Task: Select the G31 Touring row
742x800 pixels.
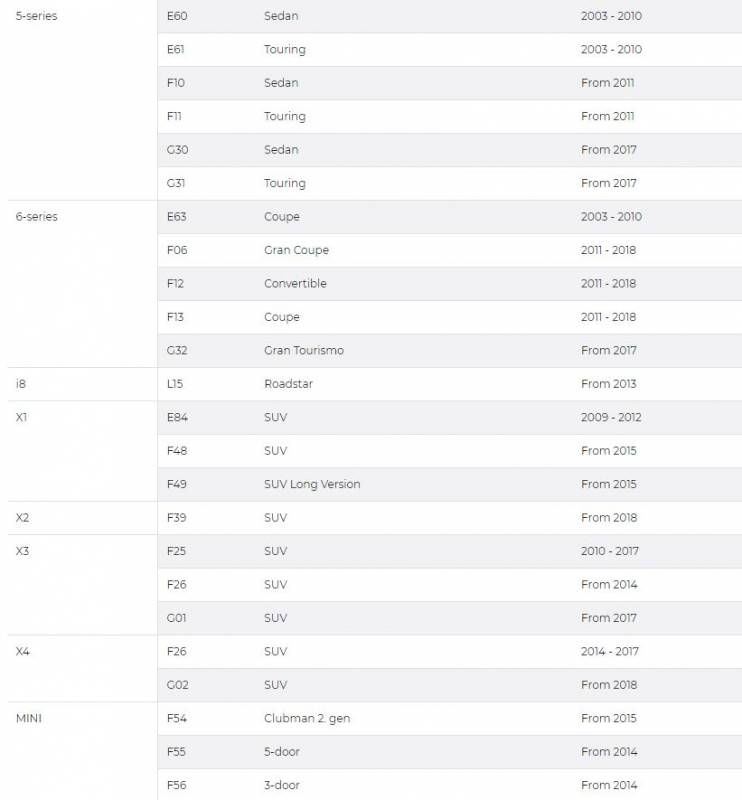Action: point(450,183)
